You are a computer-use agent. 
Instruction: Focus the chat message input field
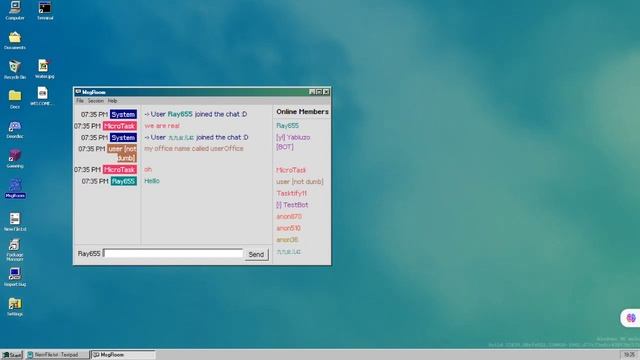point(173,253)
